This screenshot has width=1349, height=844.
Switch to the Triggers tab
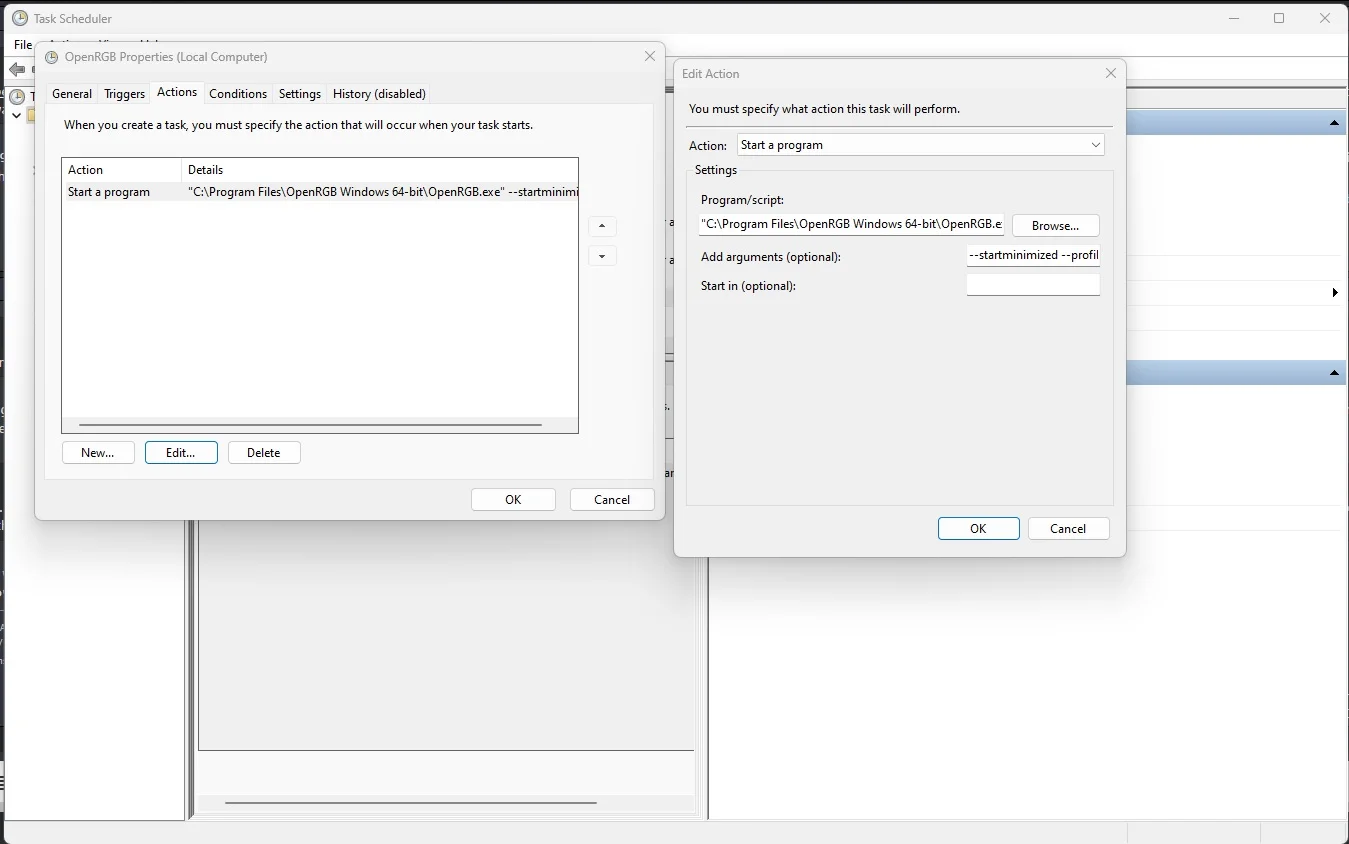(124, 93)
